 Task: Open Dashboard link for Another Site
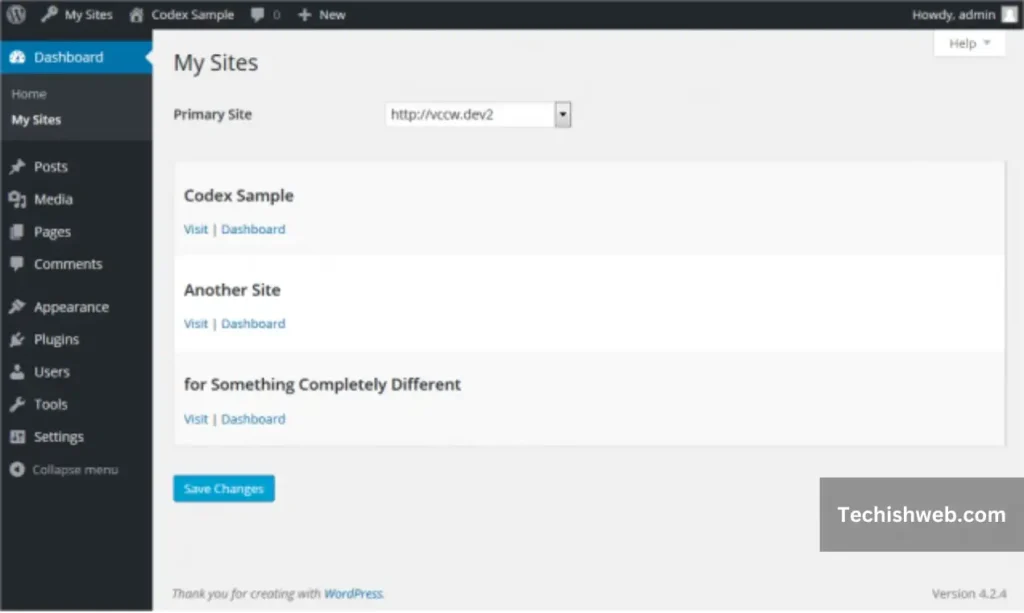[x=253, y=324]
